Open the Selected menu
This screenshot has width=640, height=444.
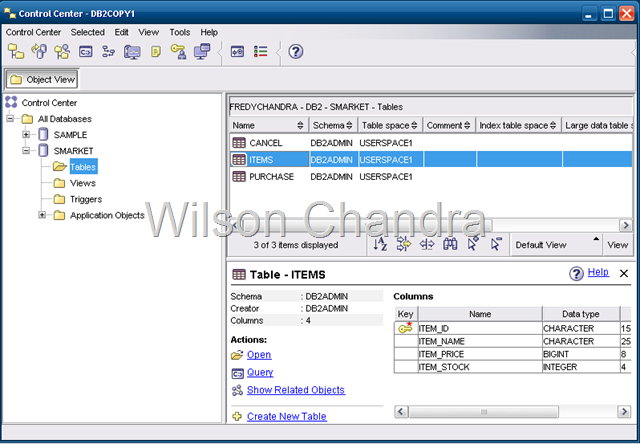[88, 32]
